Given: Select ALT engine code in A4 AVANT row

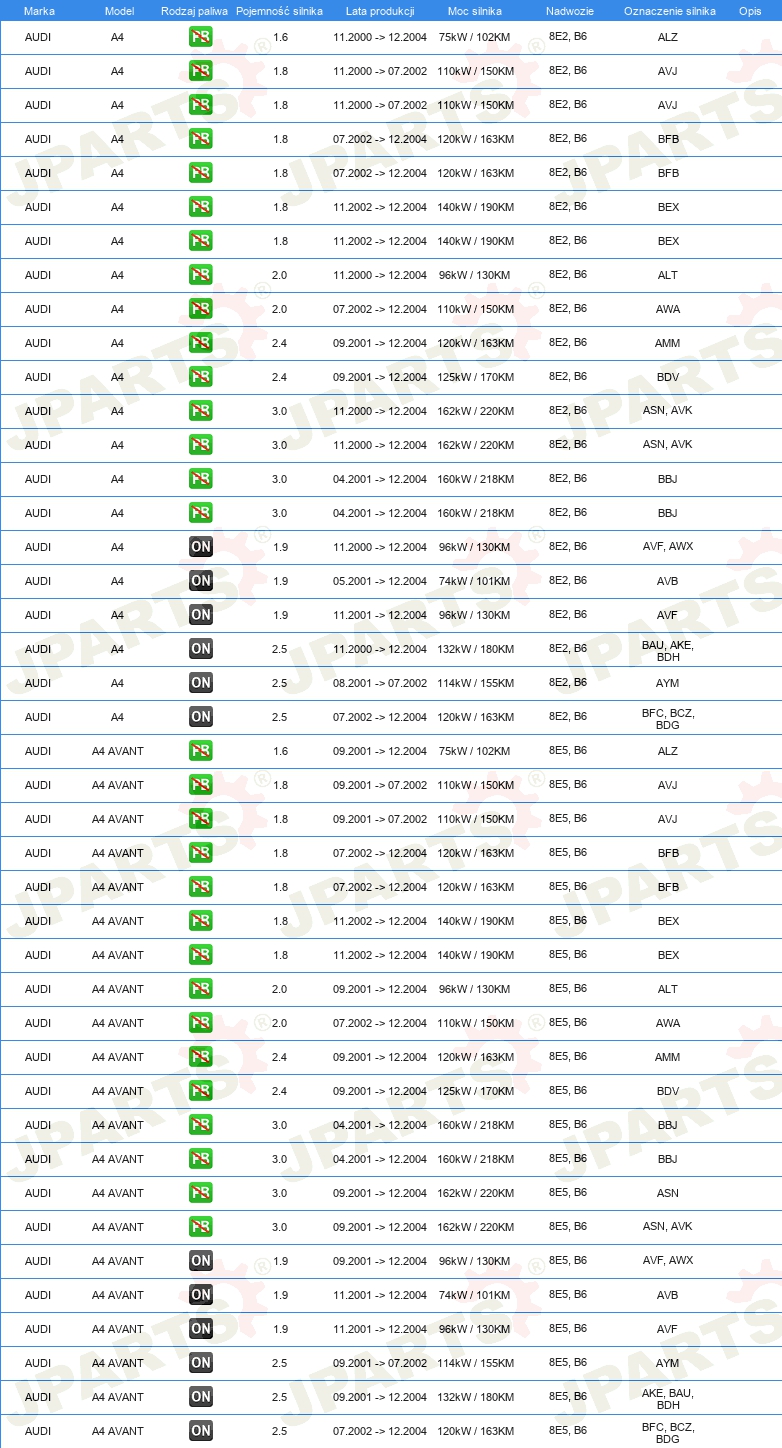Looking at the screenshot, I should click(668, 989).
